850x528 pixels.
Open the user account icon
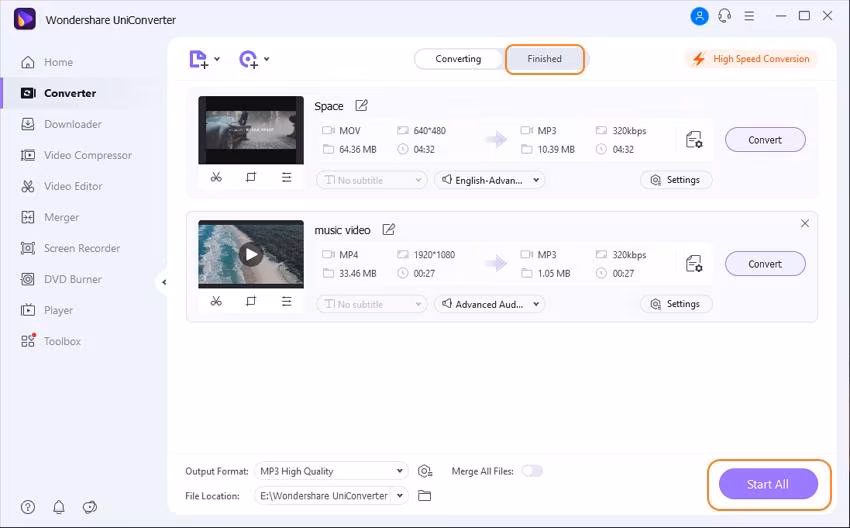pyautogui.click(x=699, y=16)
